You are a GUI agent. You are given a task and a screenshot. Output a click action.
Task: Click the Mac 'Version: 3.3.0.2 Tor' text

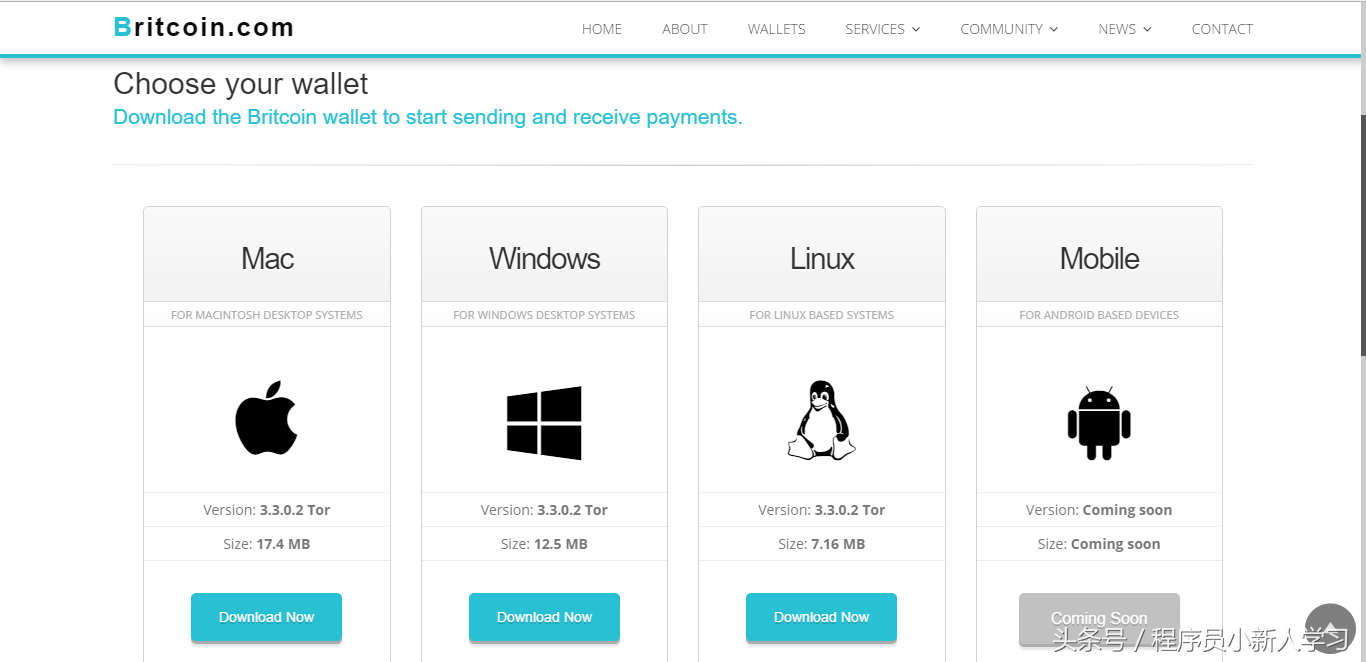pyautogui.click(x=267, y=510)
